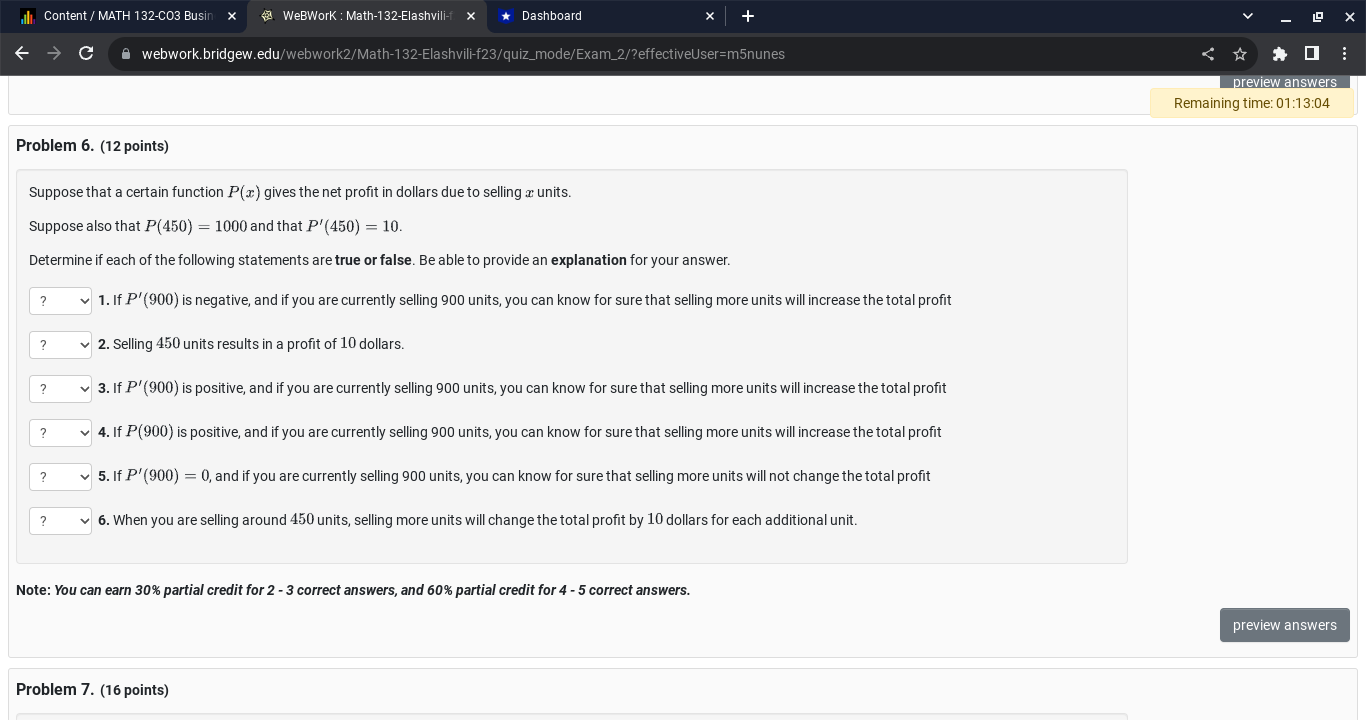Click the site security lock icon
Screen dimensions: 1366x720
(x=126, y=54)
